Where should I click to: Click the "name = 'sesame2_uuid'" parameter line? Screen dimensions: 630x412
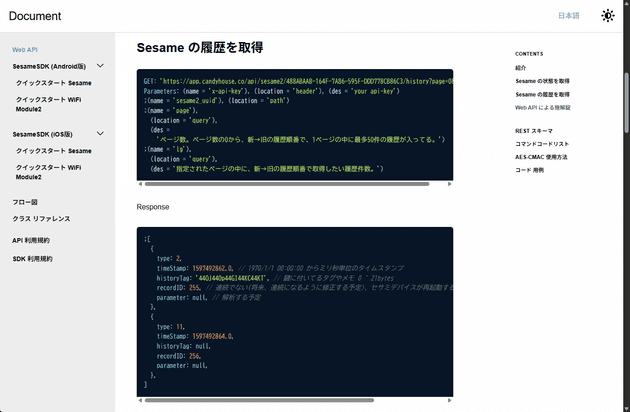click(x=217, y=101)
